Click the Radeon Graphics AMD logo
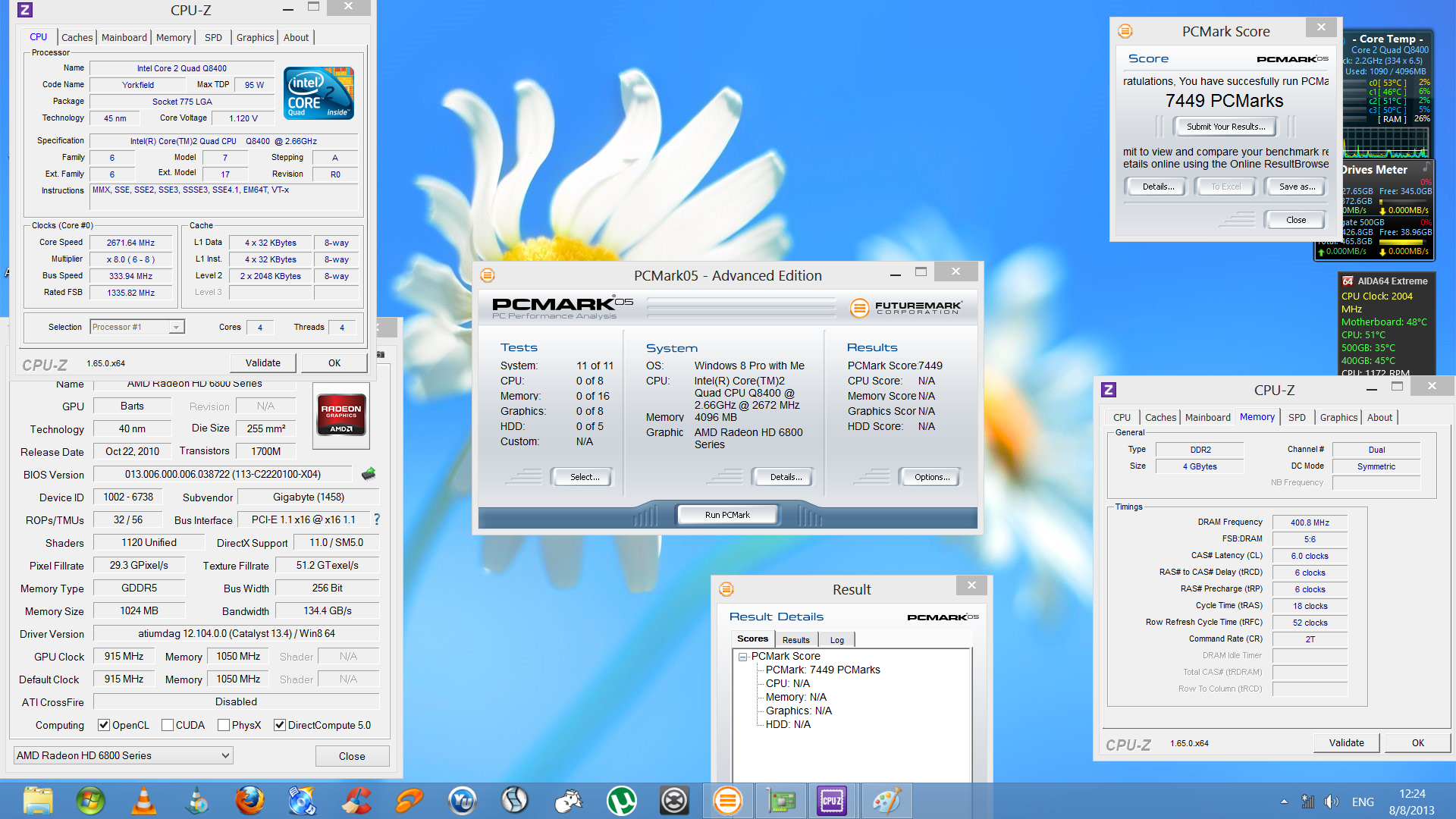Image resolution: width=1456 pixels, height=819 pixels. point(341,415)
